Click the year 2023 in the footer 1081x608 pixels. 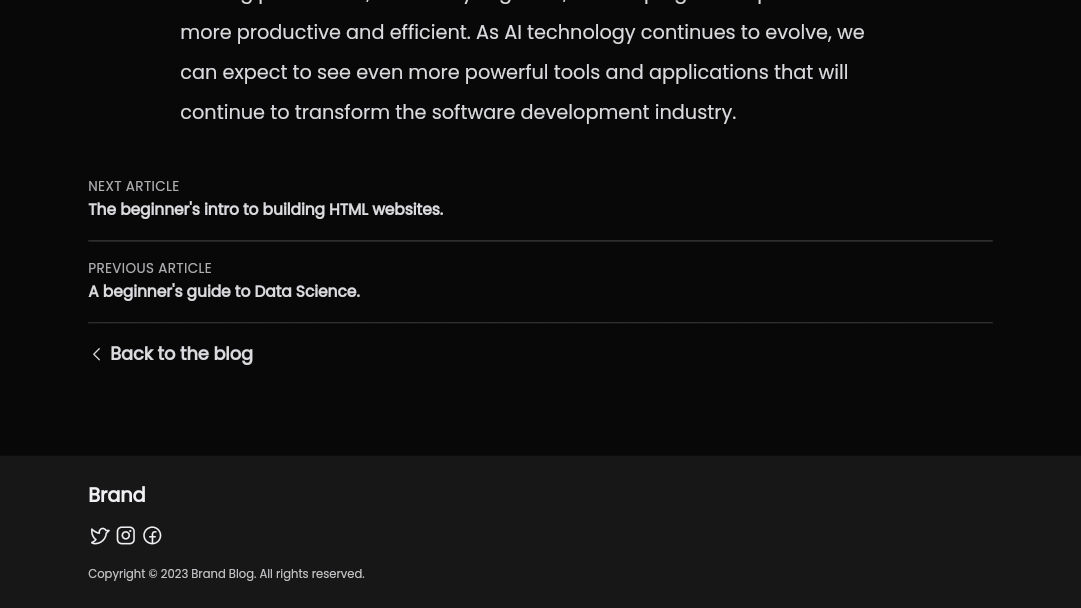tap(174, 574)
